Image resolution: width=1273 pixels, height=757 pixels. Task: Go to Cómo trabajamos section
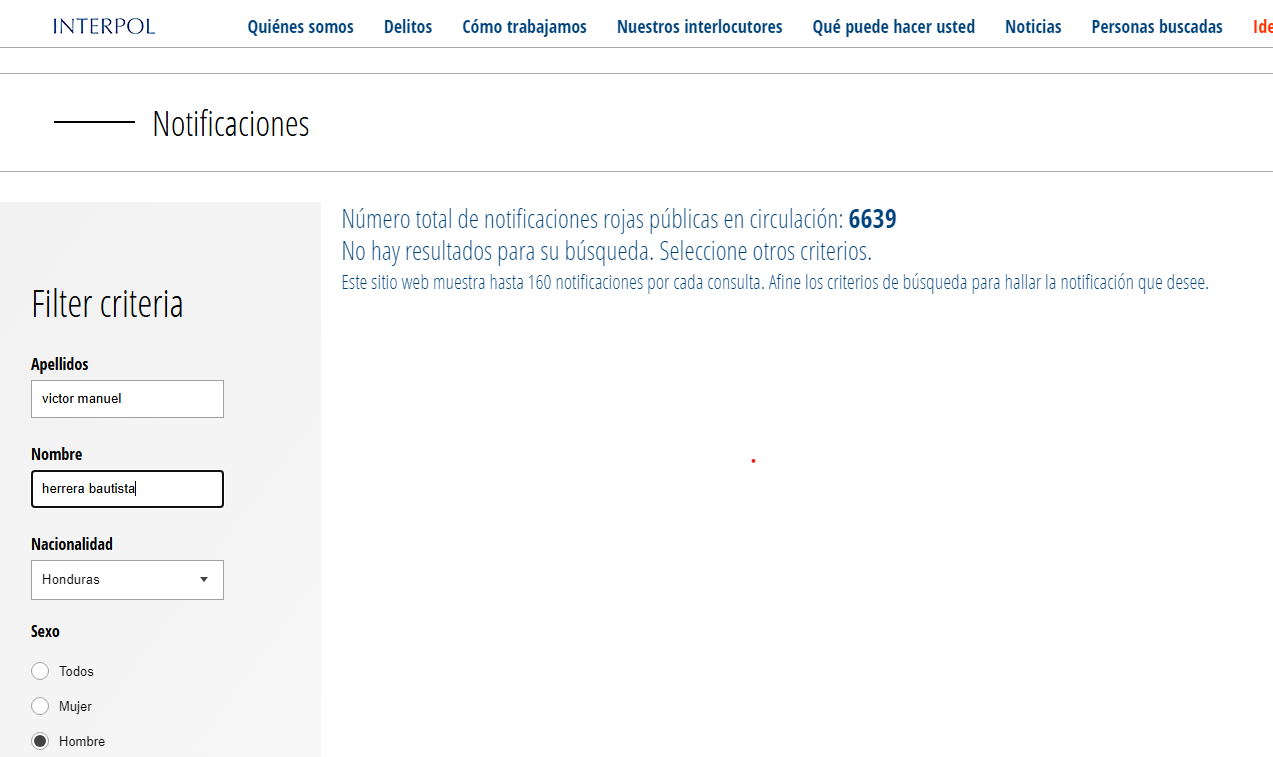524,27
